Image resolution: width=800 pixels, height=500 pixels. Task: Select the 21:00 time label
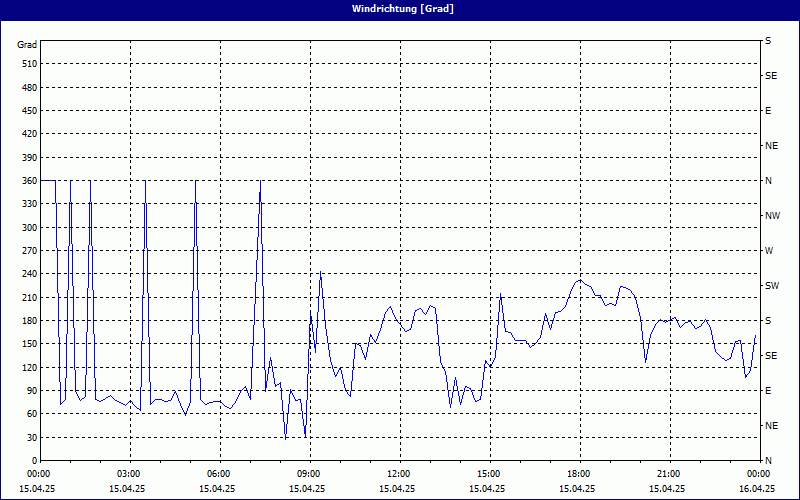(668, 474)
